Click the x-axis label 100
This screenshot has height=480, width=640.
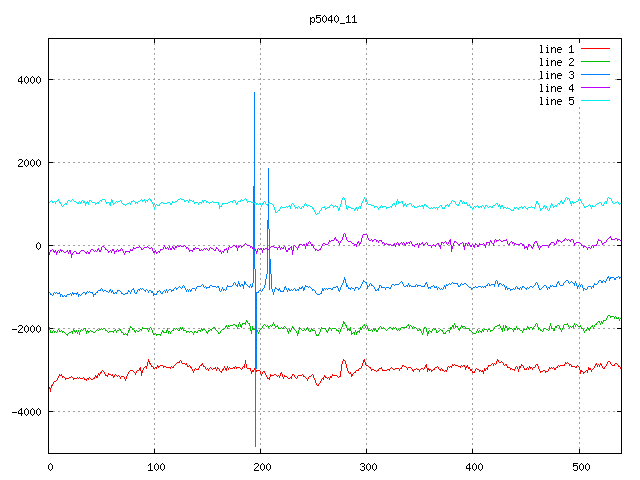[156, 467]
